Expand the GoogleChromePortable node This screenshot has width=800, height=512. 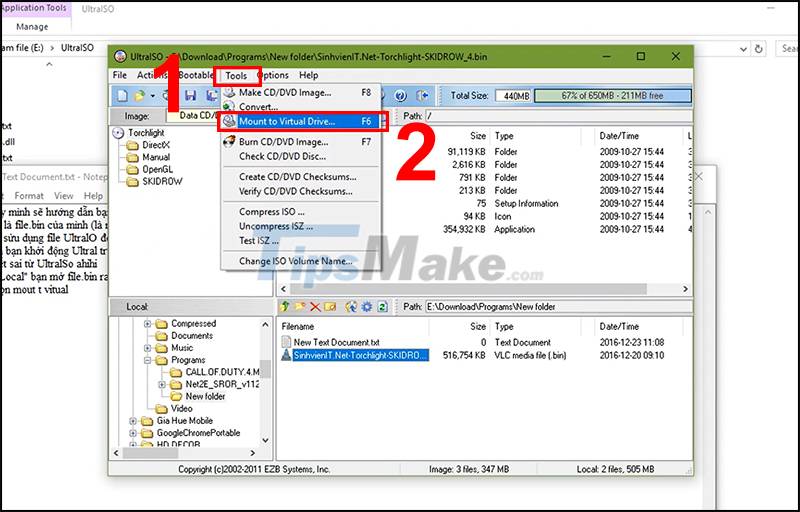click(x=133, y=433)
